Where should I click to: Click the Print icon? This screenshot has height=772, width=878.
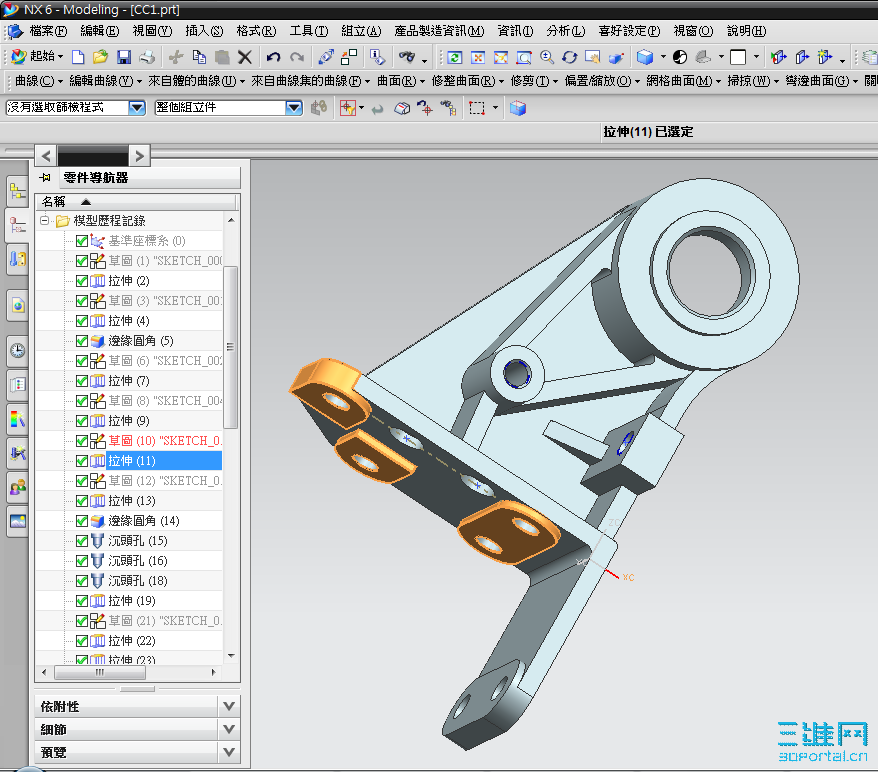(x=147, y=57)
